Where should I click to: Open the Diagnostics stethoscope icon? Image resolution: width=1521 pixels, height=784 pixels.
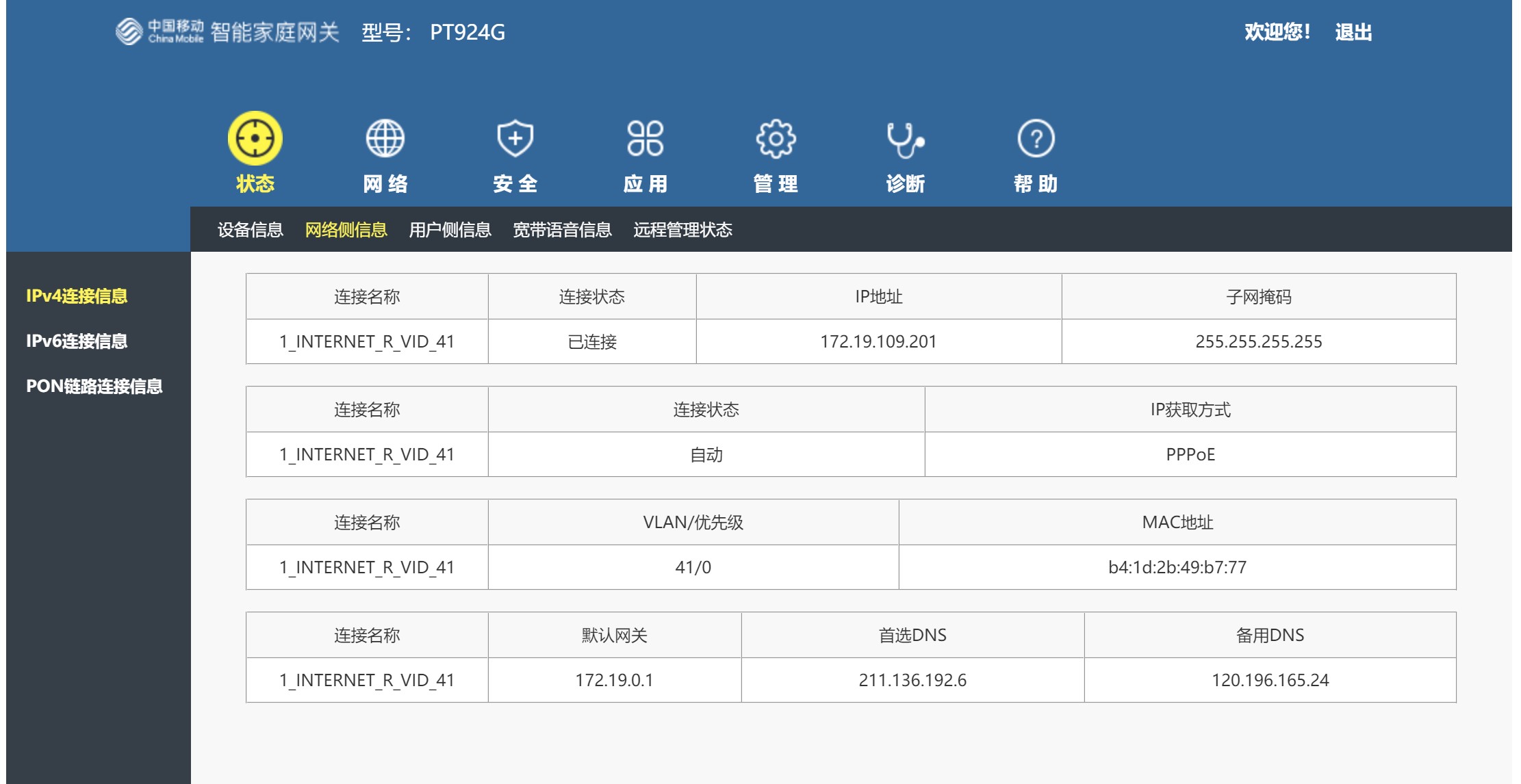(x=905, y=140)
